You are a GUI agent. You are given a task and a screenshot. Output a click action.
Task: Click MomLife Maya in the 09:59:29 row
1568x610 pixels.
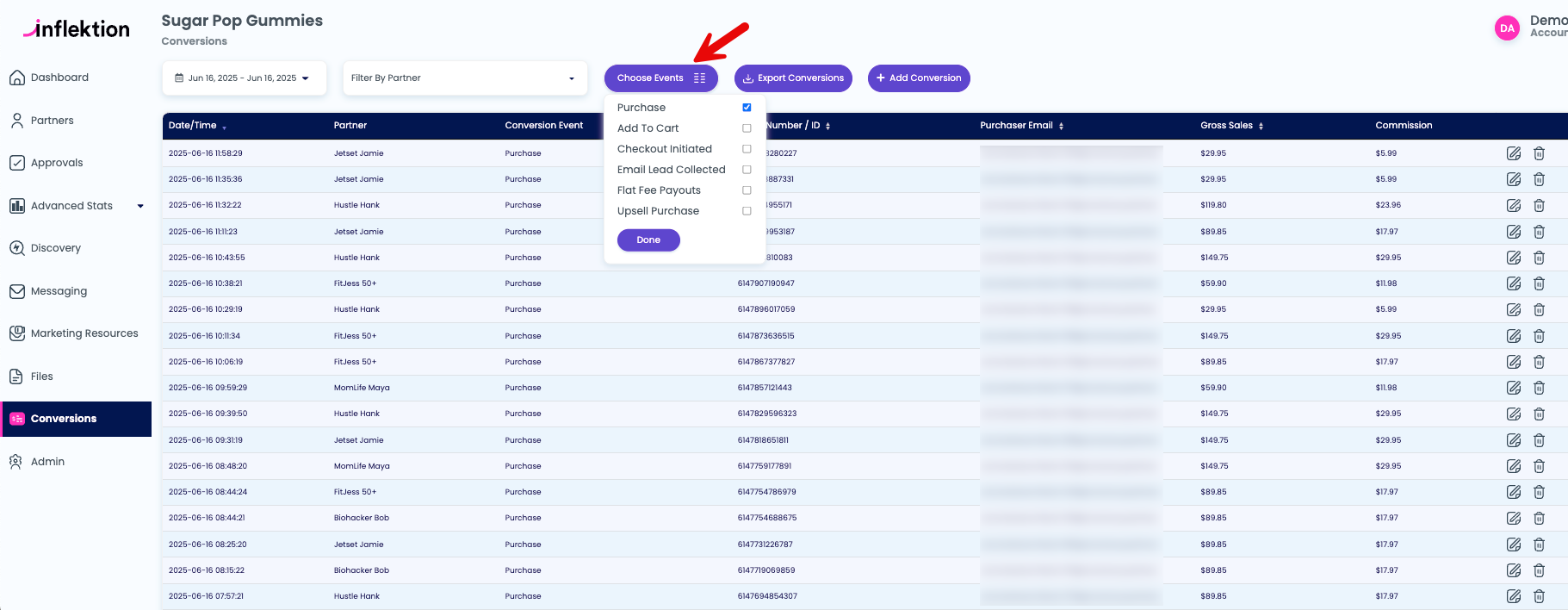click(x=362, y=388)
